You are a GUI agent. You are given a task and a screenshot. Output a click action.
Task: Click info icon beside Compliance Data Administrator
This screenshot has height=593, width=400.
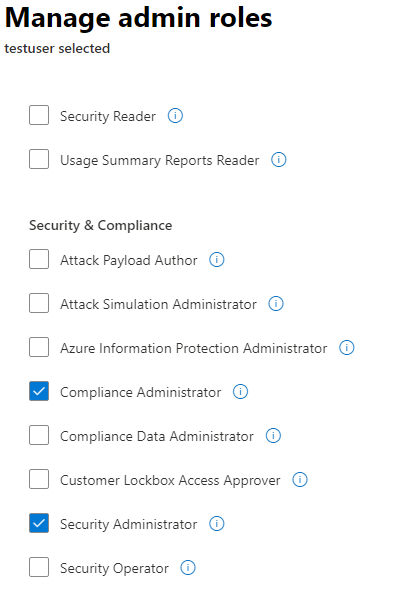[273, 435]
